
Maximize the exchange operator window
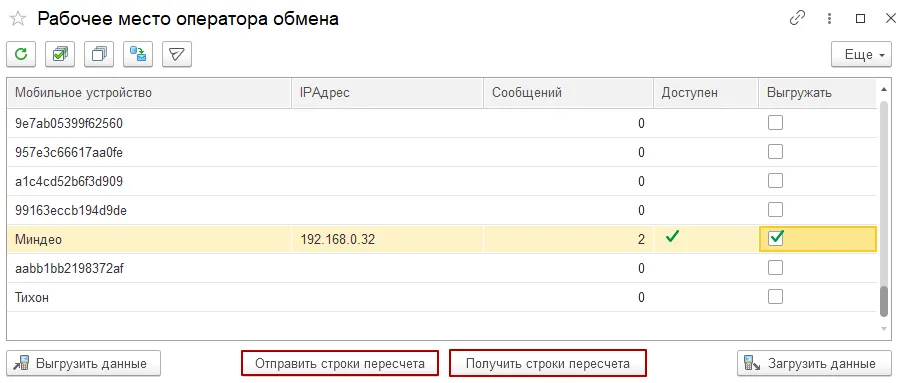click(x=860, y=19)
